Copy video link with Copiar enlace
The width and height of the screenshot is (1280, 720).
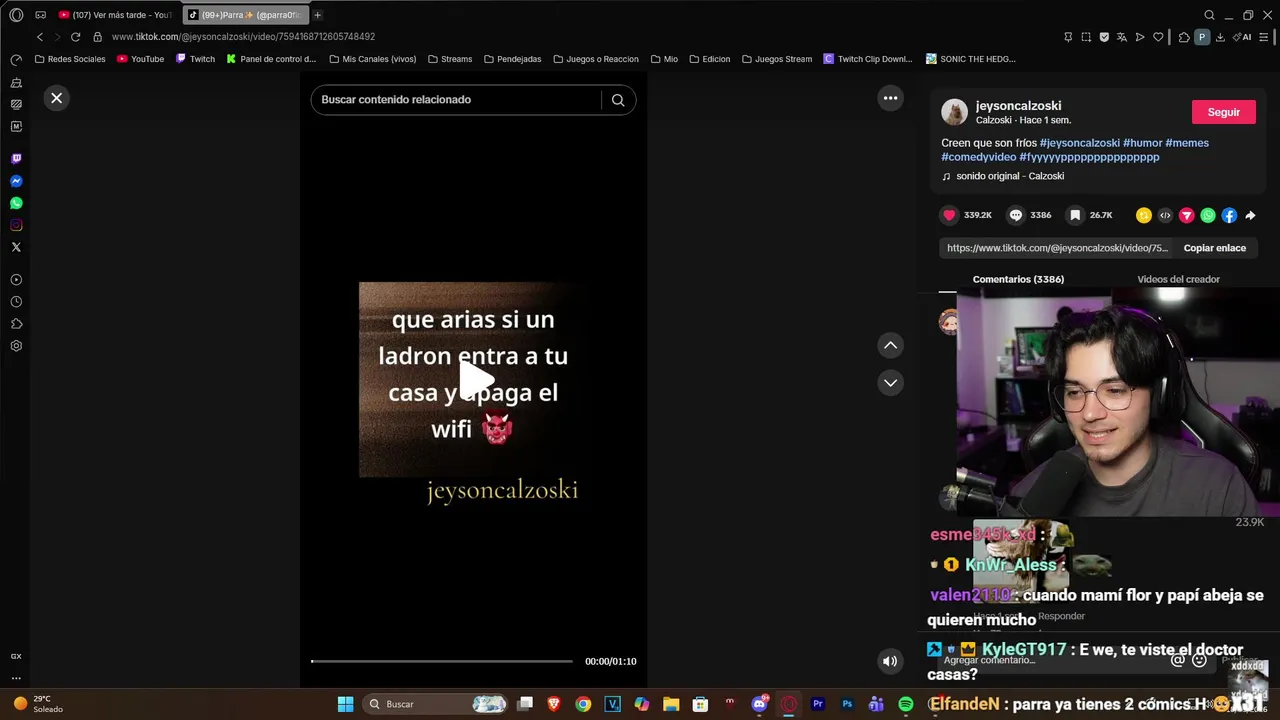(x=1214, y=248)
